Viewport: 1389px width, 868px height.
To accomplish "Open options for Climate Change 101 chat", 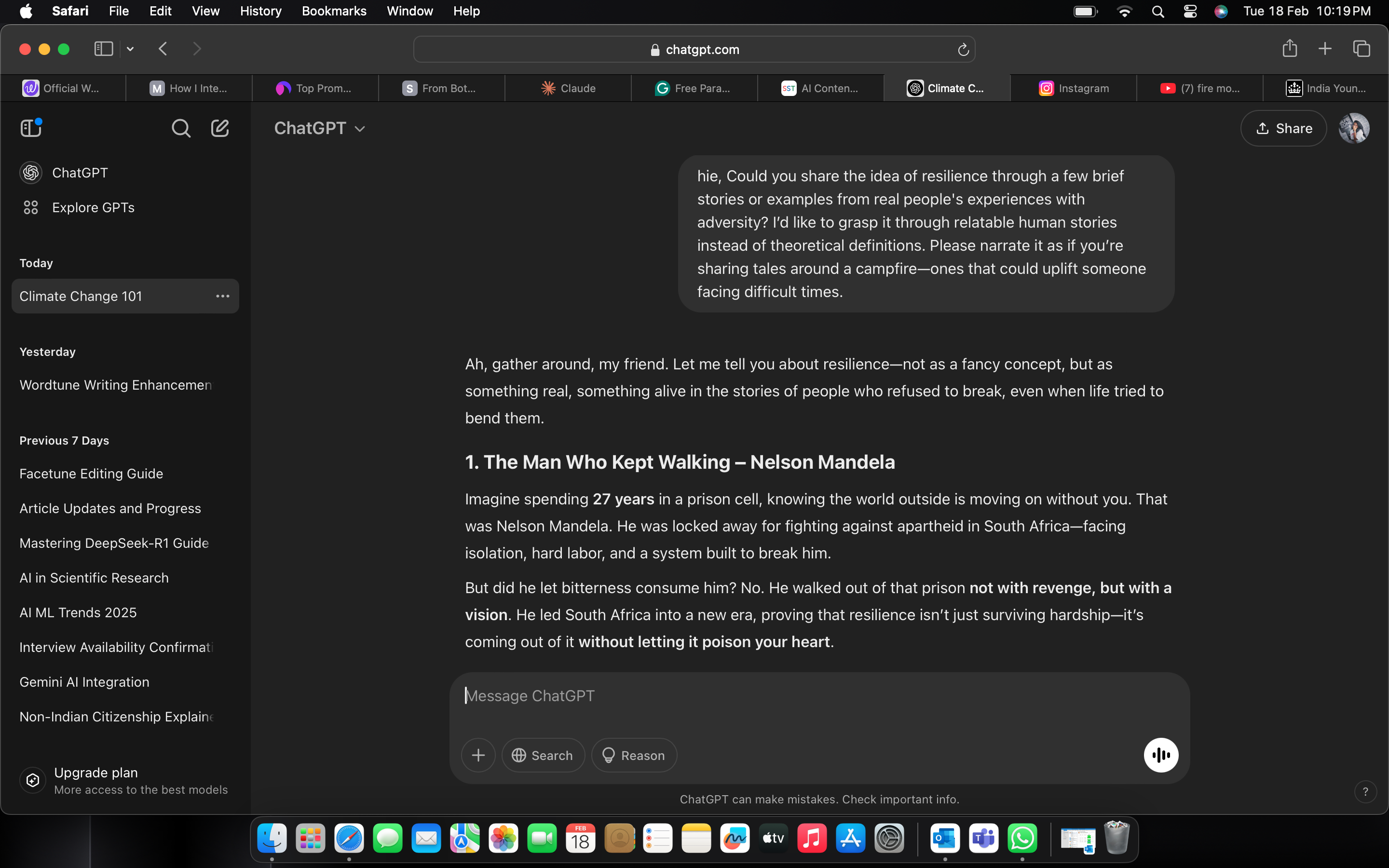I will point(223,296).
